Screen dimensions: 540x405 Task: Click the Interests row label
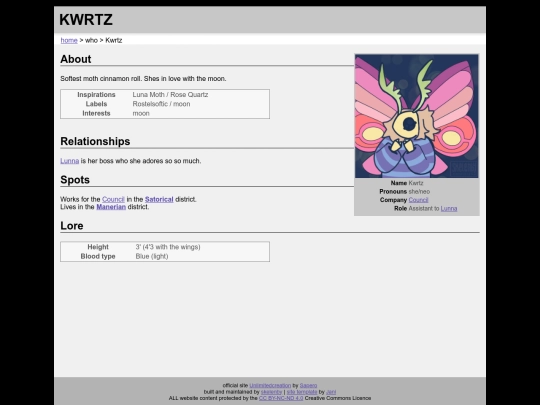[x=96, y=113]
